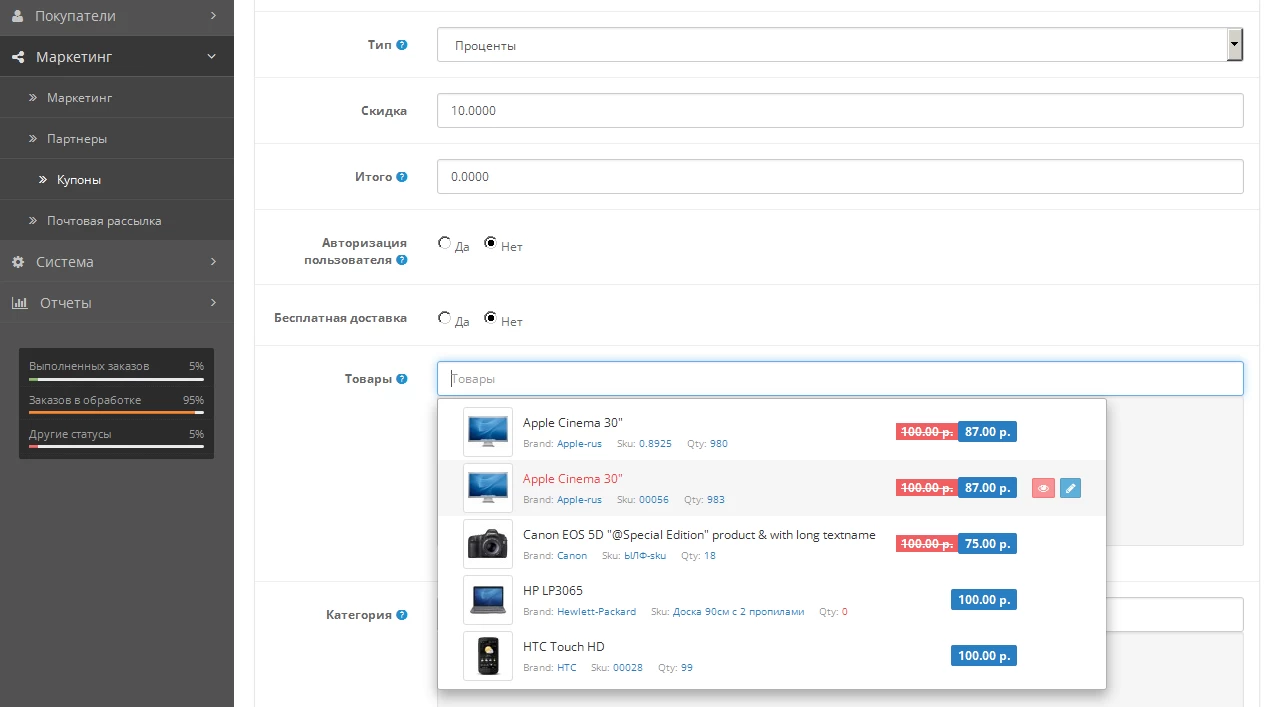Open the Купоны submenu item
The height and width of the screenshot is (707, 1274).
pyautogui.click(x=117, y=180)
